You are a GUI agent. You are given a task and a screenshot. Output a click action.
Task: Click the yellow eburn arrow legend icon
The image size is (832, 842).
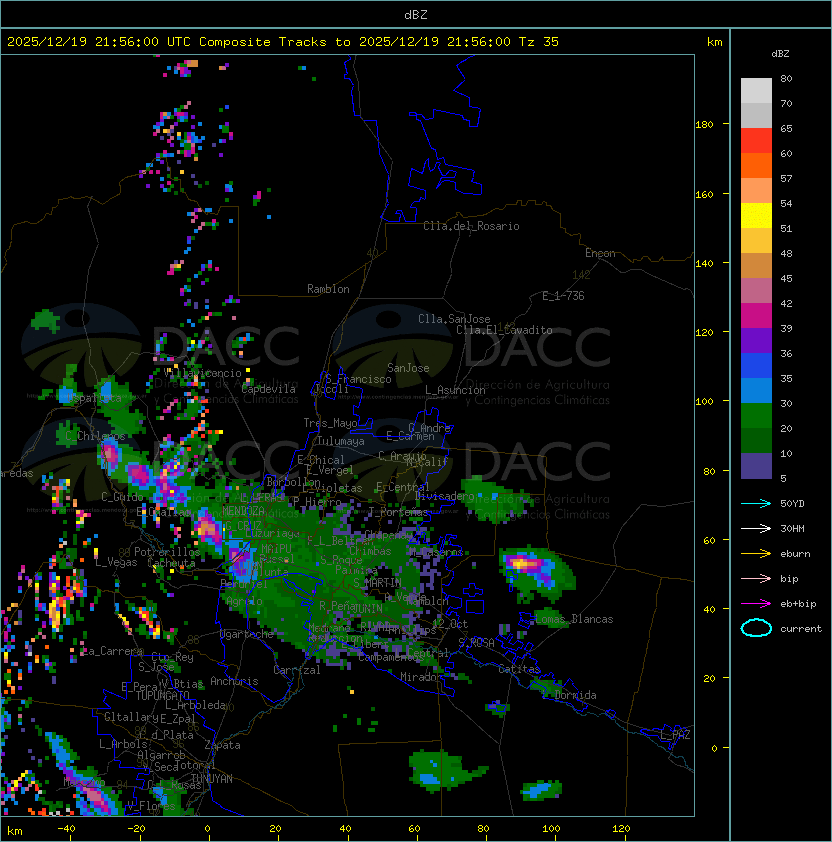[x=756, y=554]
